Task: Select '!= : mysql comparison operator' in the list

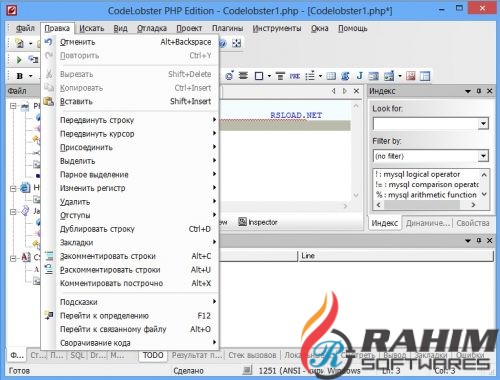Action: [x=427, y=184]
